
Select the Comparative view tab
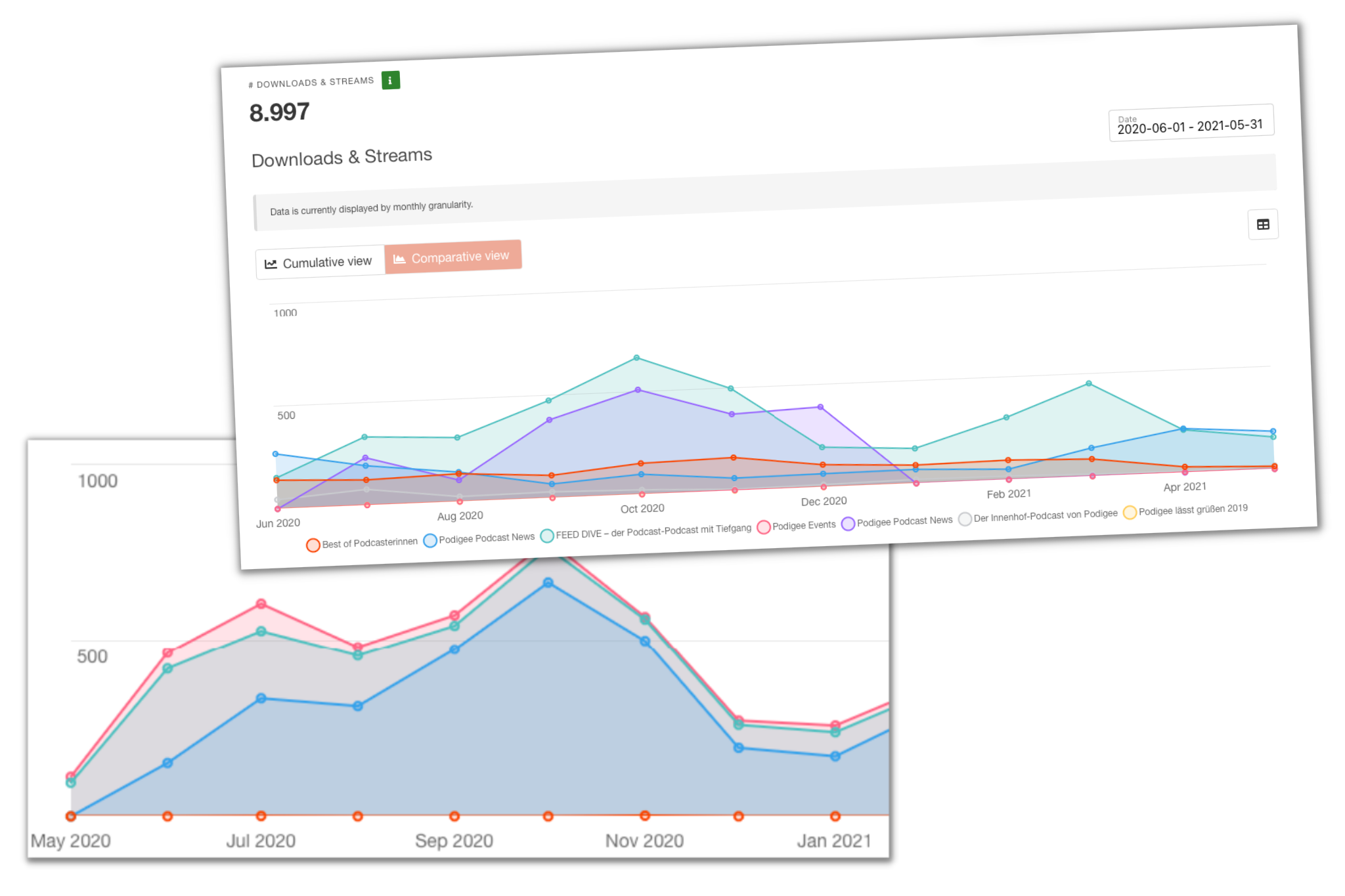(452, 257)
